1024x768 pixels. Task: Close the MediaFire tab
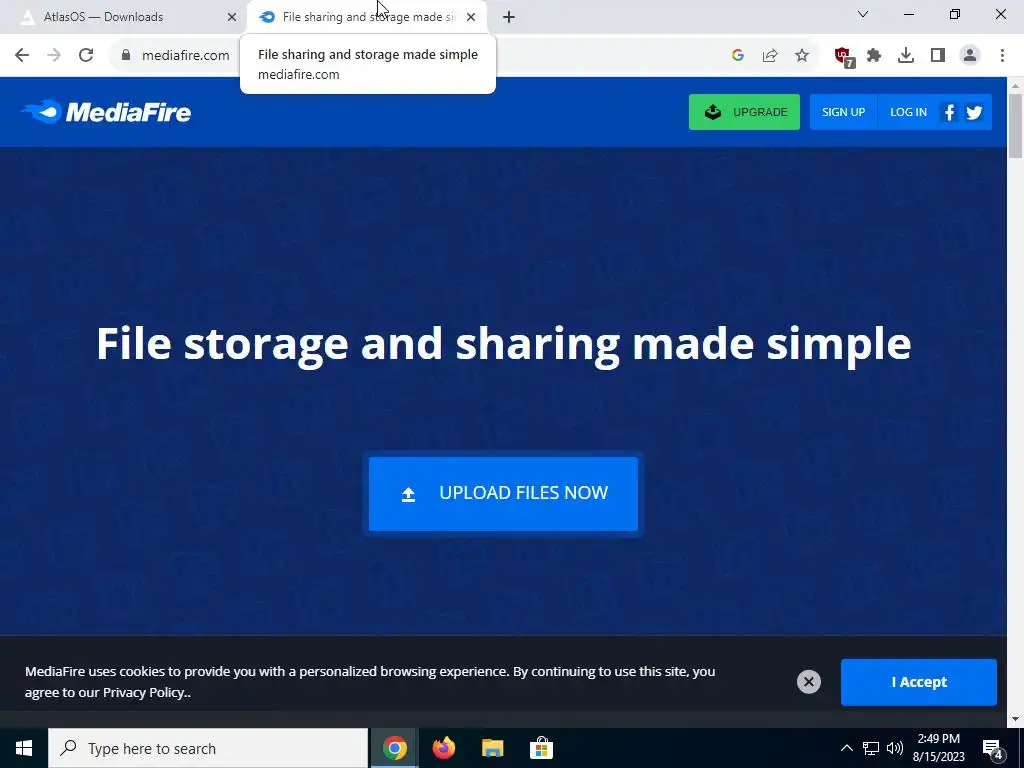tap(471, 17)
